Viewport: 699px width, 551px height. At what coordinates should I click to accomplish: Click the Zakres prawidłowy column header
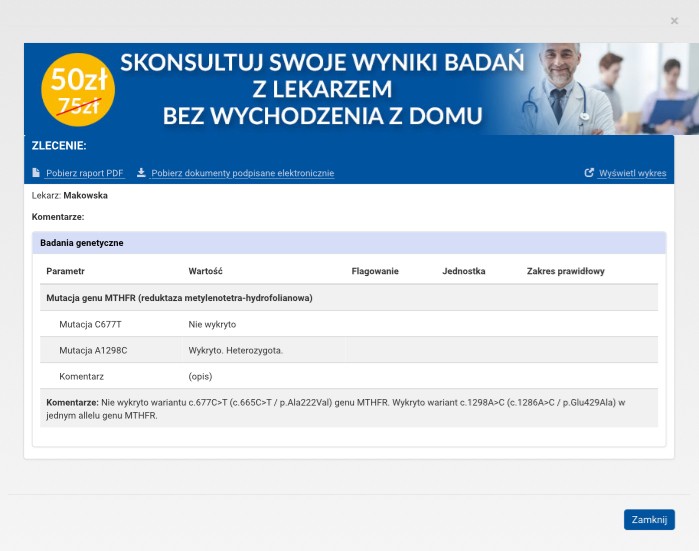tap(565, 271)
